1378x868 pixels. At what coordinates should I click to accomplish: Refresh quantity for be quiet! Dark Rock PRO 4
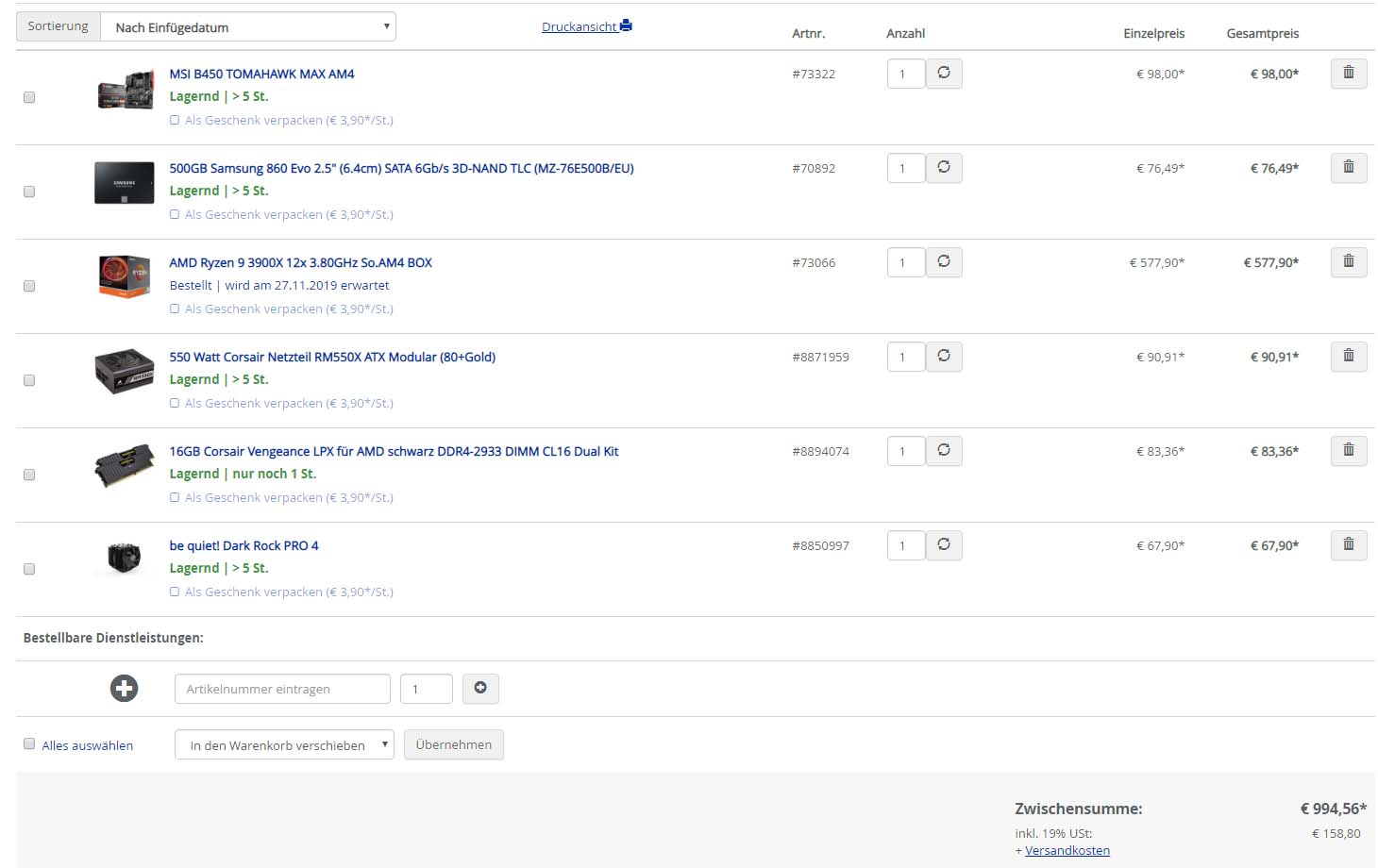pyautogui.click(x=944, y=545)
